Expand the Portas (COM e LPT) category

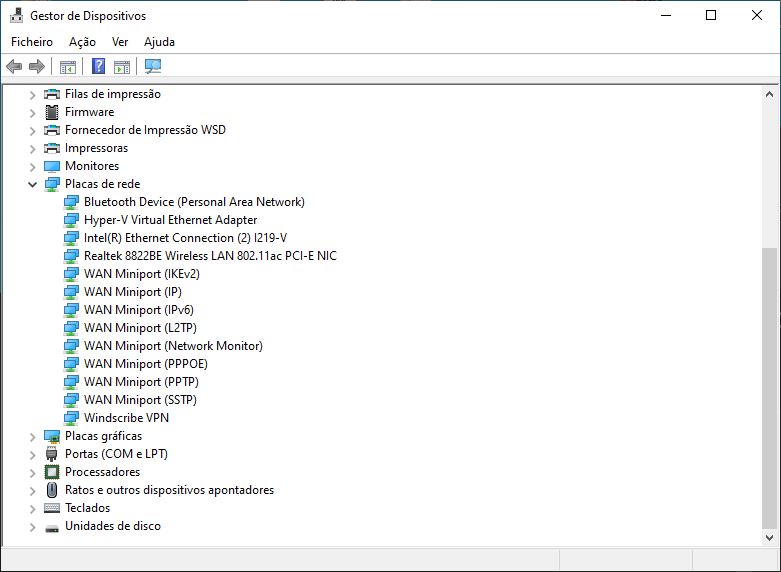click(x=32, y=455)
